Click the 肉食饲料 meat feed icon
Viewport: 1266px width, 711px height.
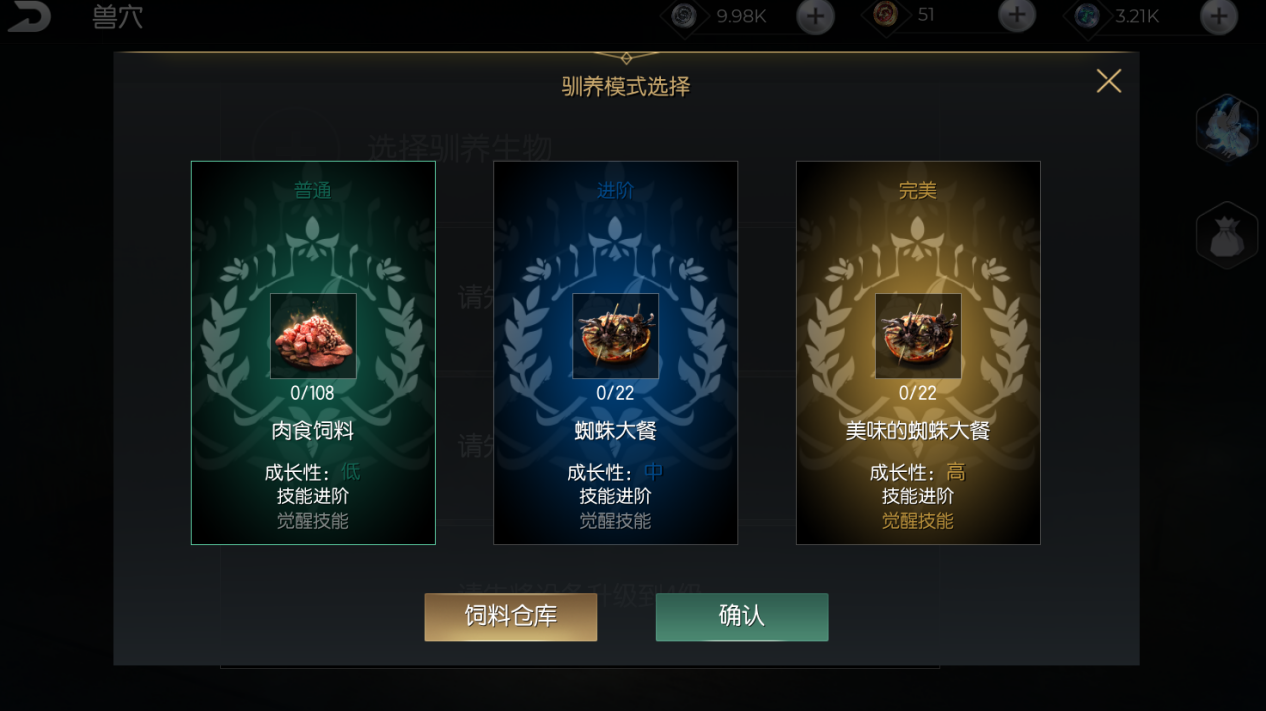(x=313, y=336)
